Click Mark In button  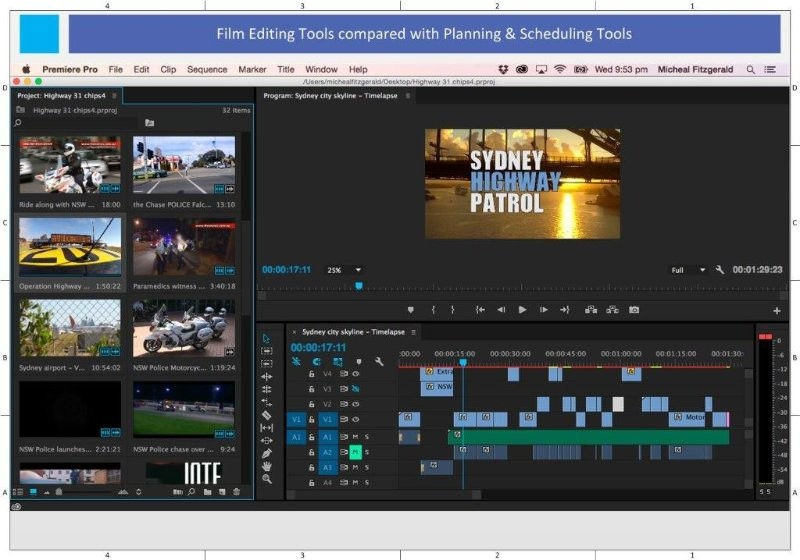(433, 310)
